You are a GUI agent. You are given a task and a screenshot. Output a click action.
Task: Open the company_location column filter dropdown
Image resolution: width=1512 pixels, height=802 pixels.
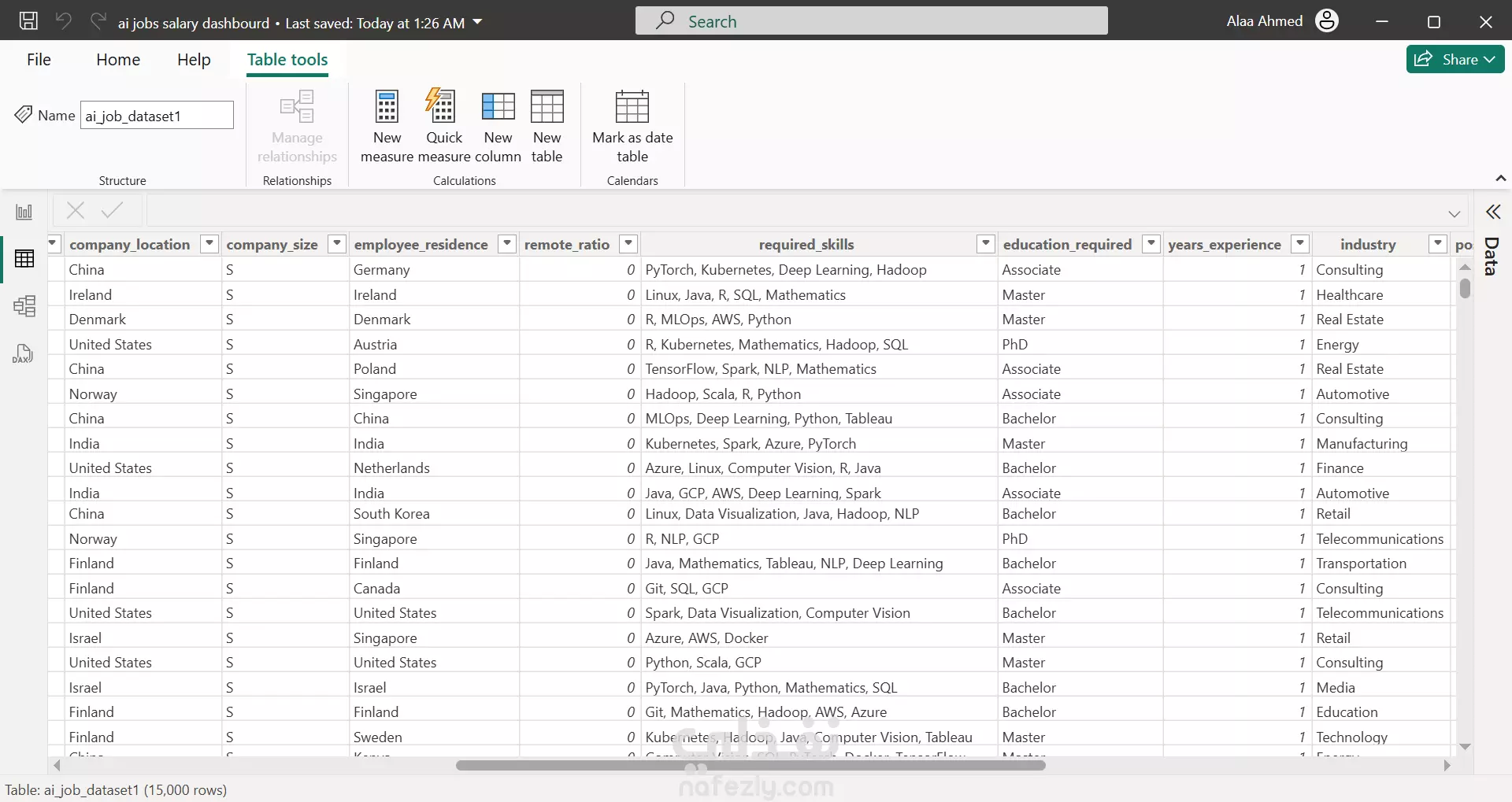(x=209, y=244)
